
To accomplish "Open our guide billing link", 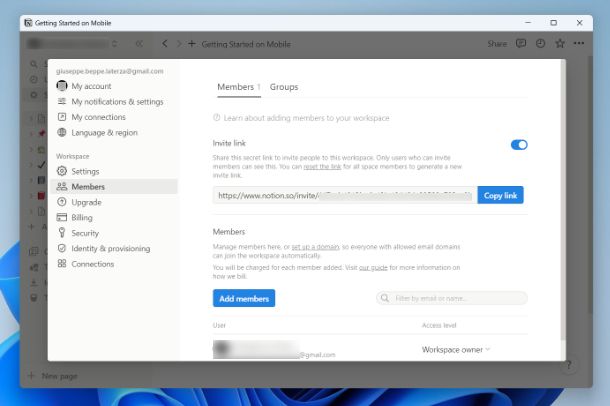I will [373, 268].
